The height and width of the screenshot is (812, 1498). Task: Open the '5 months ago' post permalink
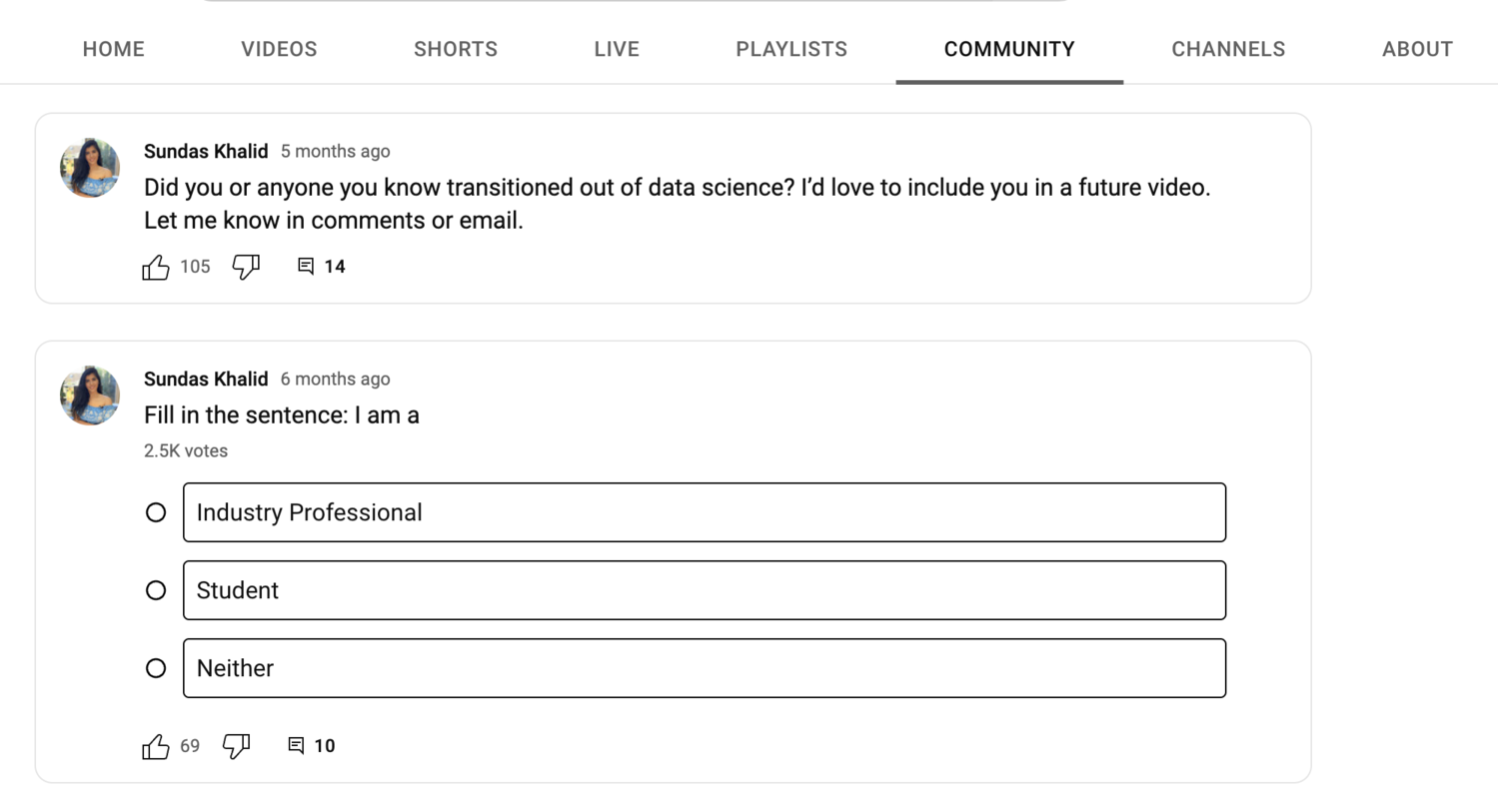335,151
